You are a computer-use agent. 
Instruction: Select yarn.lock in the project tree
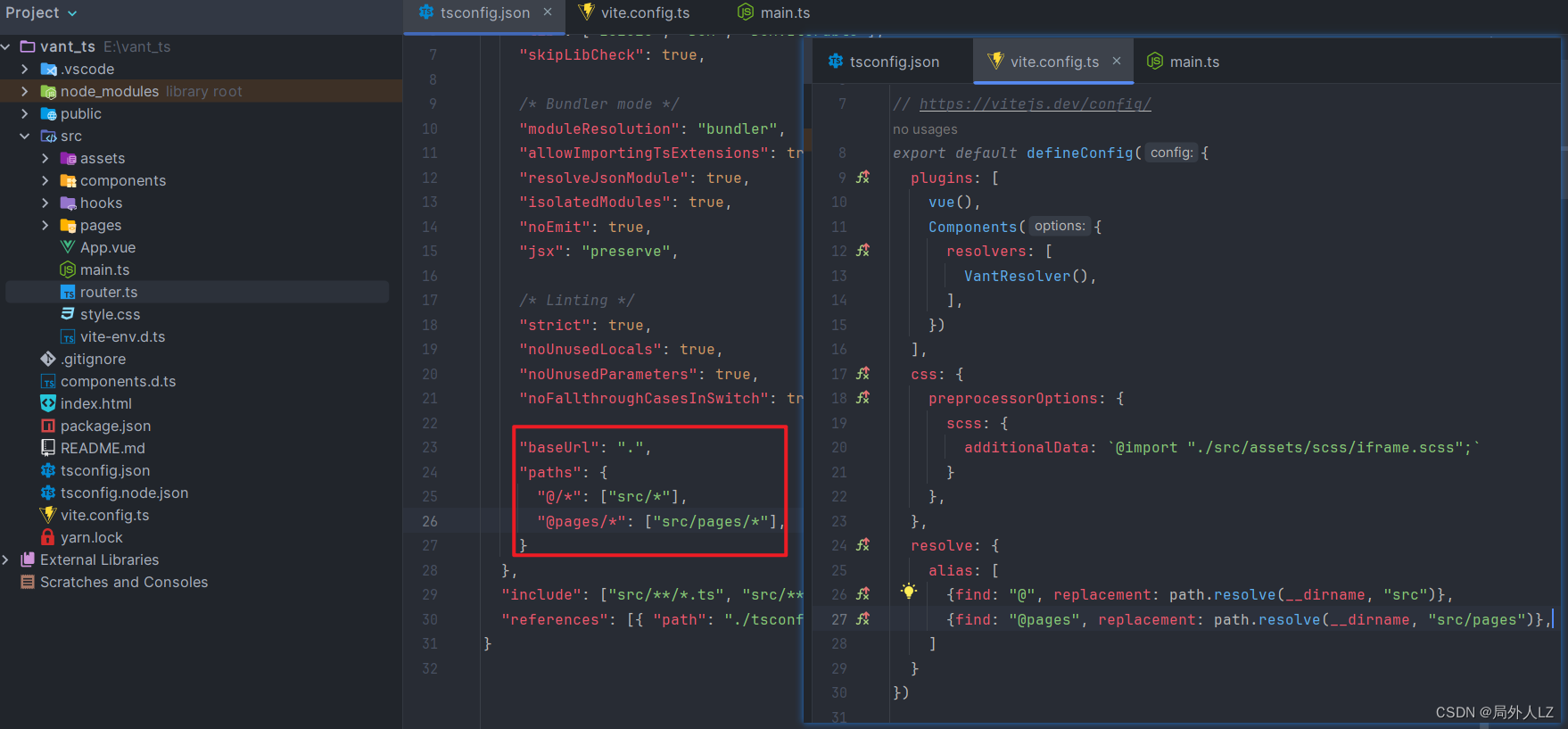[x=92, y=537]
